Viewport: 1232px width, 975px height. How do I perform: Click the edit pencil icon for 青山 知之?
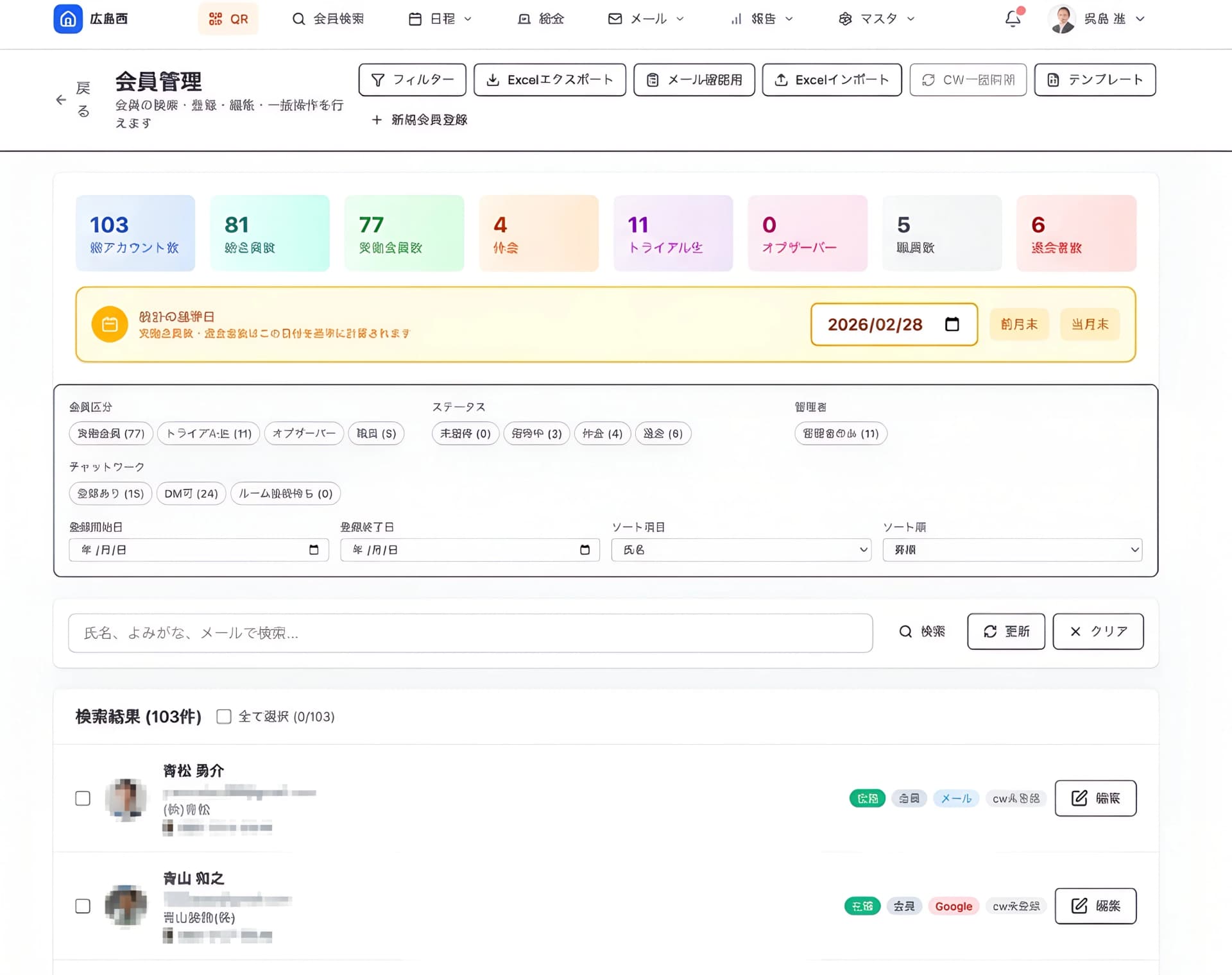coord(1079,906)
